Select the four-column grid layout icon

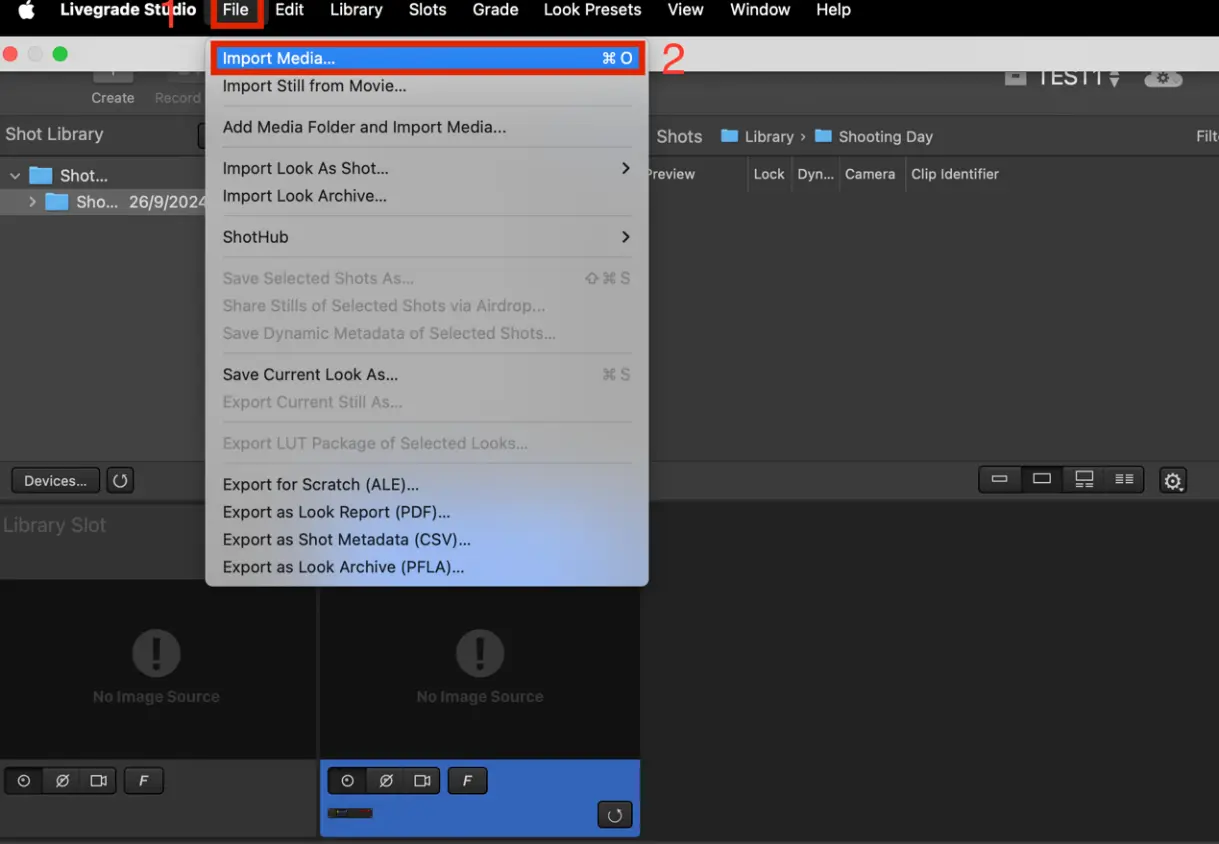click(1124, 480)
